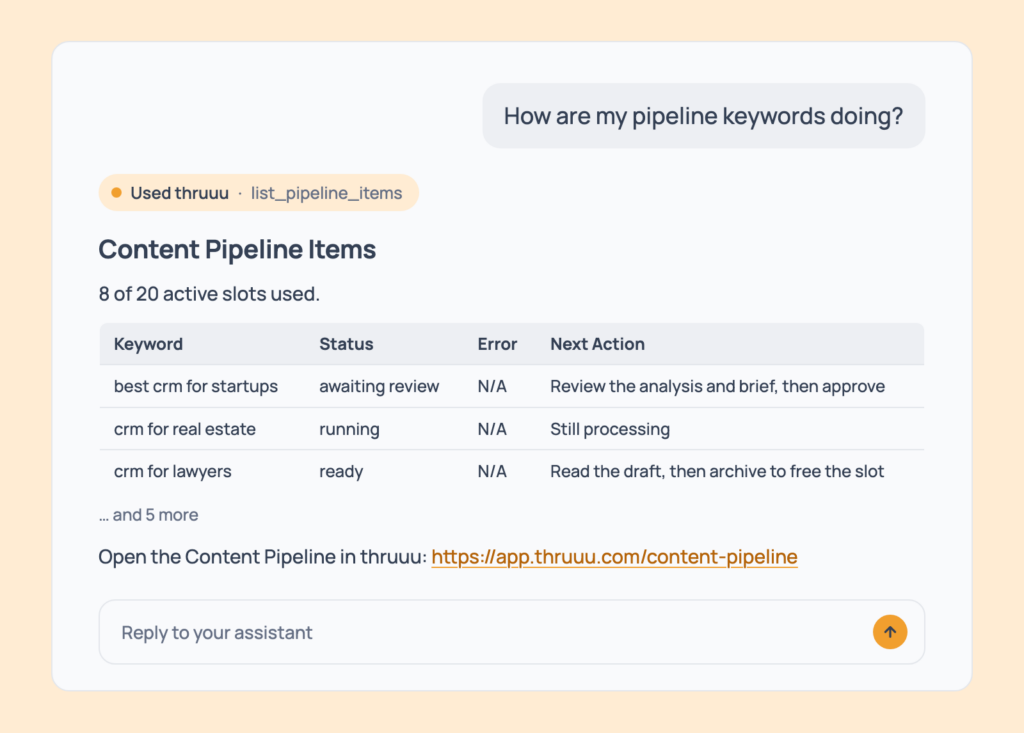This screenshot has height=733, width=1024.
Task: Select the 'best crm for startups' keyword cell
Action: pos(196,386)
